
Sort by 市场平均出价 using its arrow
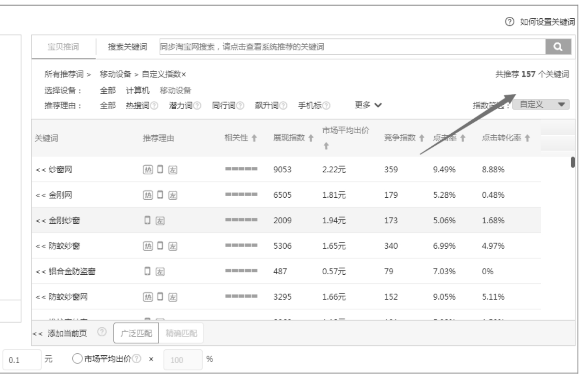coord(326,146)
